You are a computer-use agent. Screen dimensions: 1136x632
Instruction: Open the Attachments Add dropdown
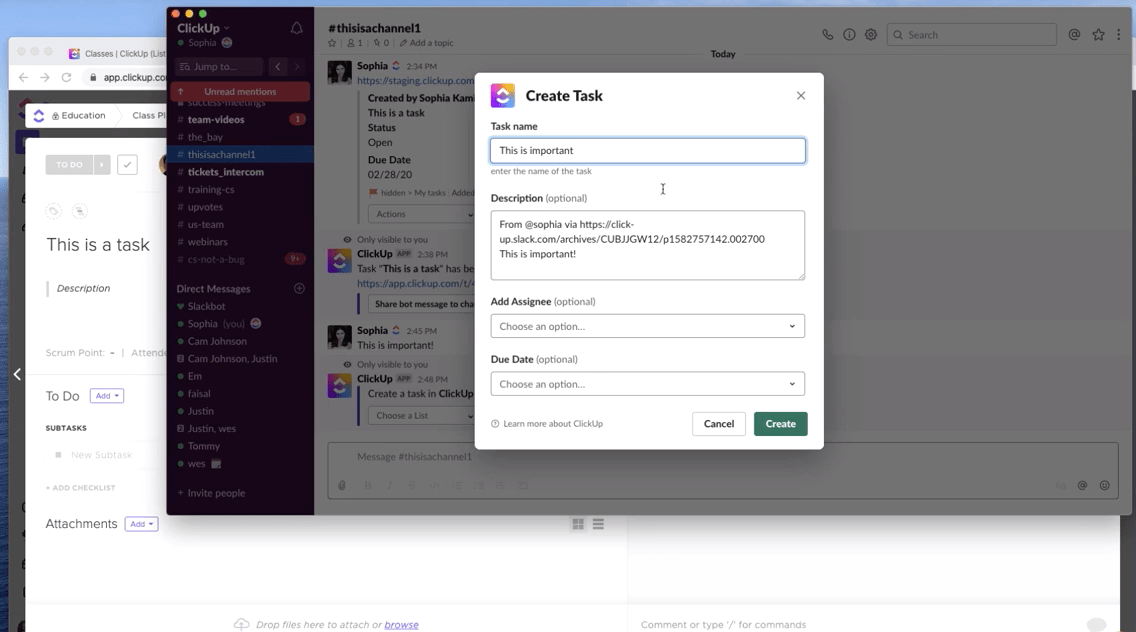coord(141,524)
